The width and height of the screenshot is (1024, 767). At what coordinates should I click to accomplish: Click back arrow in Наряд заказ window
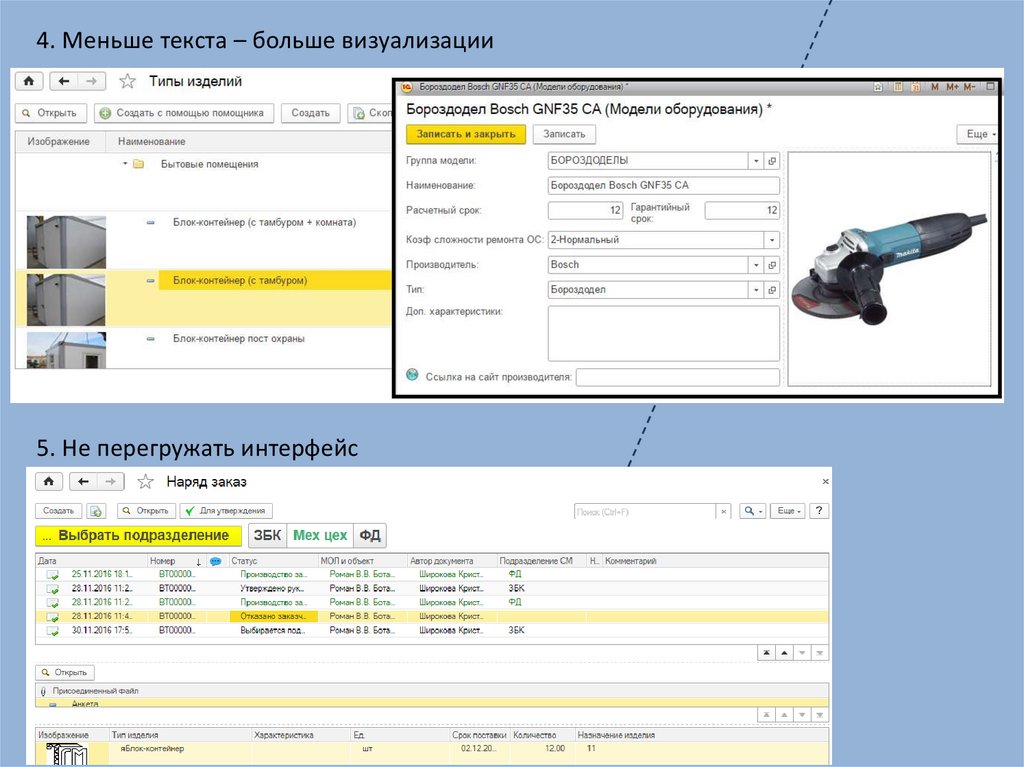pyautogui.click(x=83, y=481)
